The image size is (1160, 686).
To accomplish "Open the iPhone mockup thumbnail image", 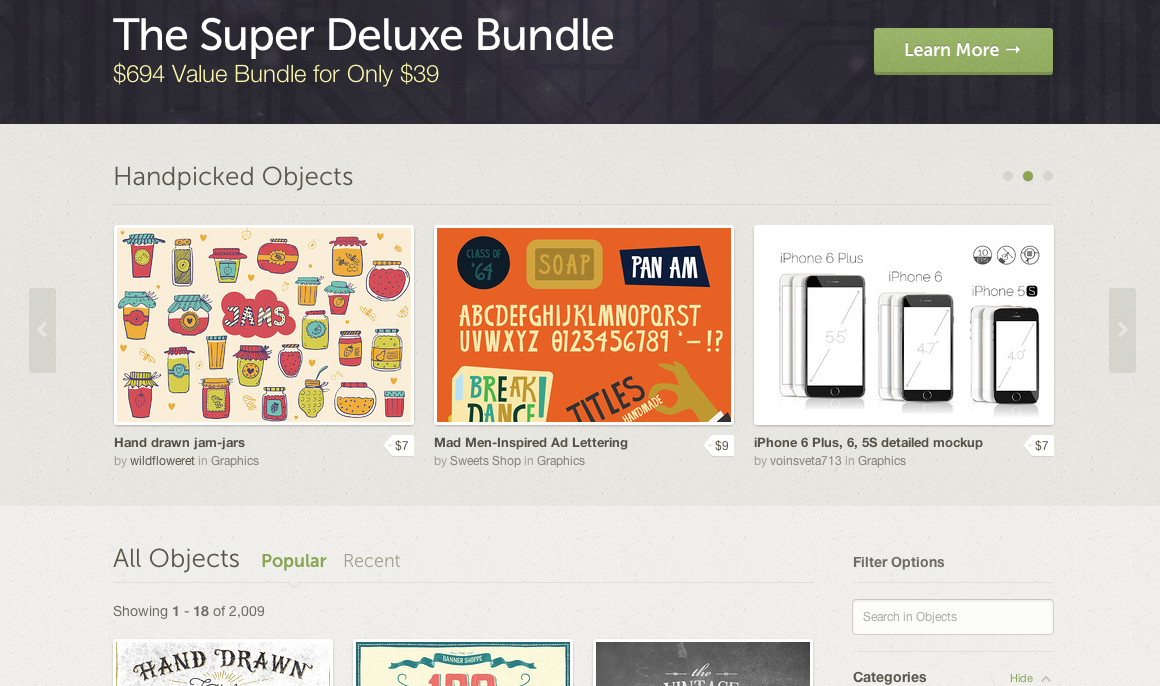I will pos(903,325).
